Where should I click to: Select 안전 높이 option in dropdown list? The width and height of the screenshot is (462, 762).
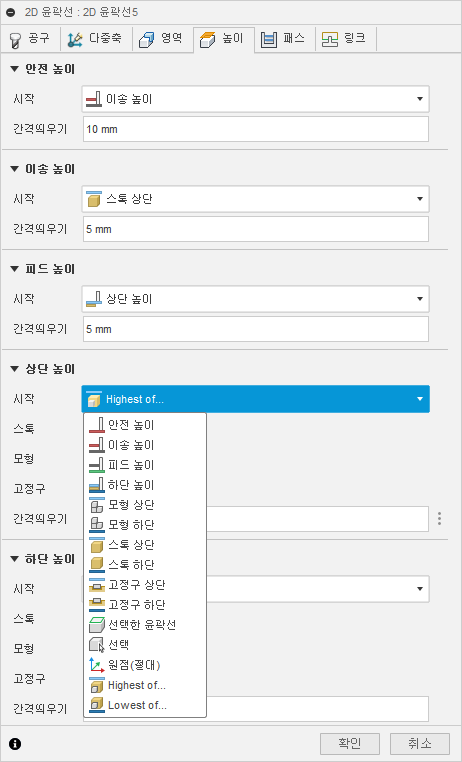145,425
